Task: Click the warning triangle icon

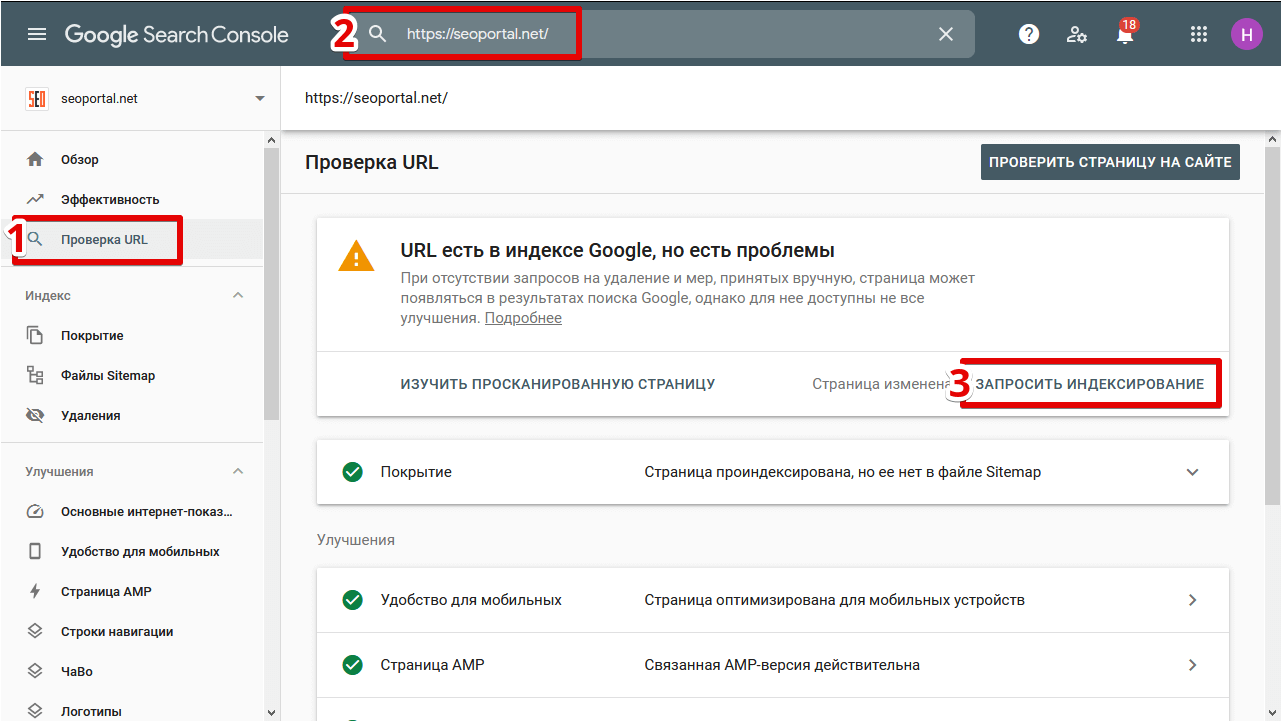Action: pos(355,258)
